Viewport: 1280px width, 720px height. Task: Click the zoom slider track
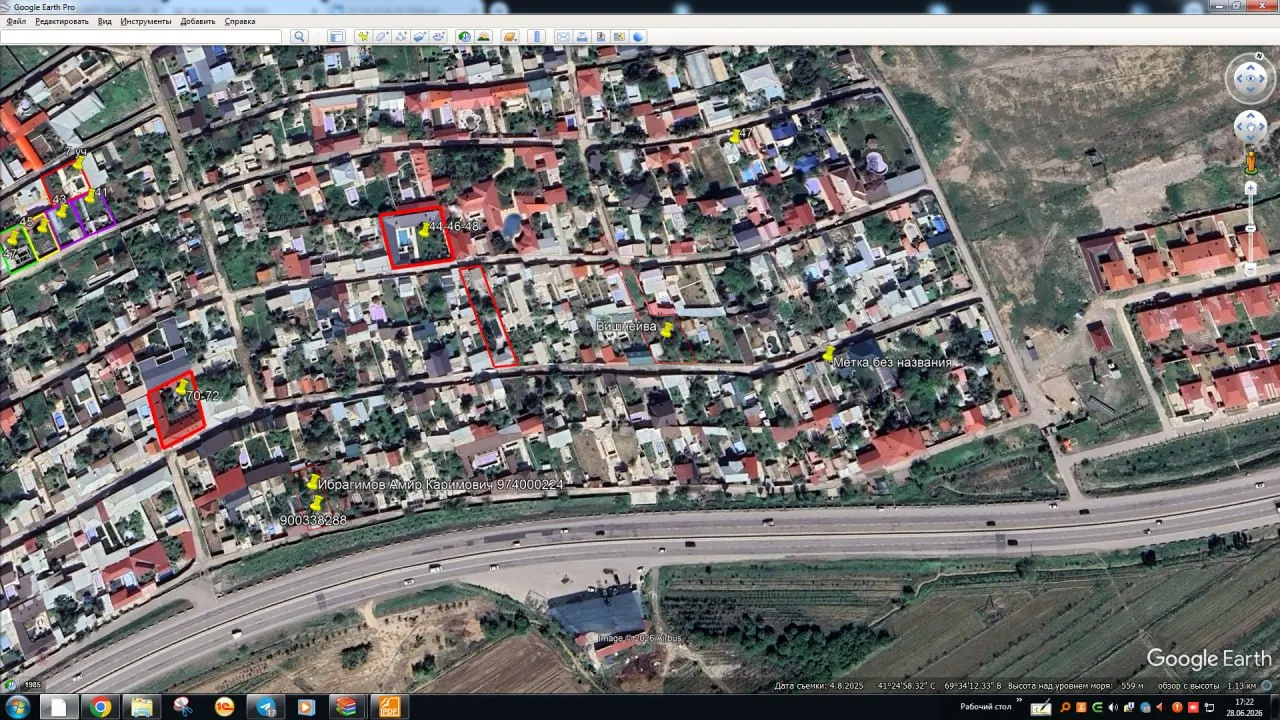click(1250, 228)
